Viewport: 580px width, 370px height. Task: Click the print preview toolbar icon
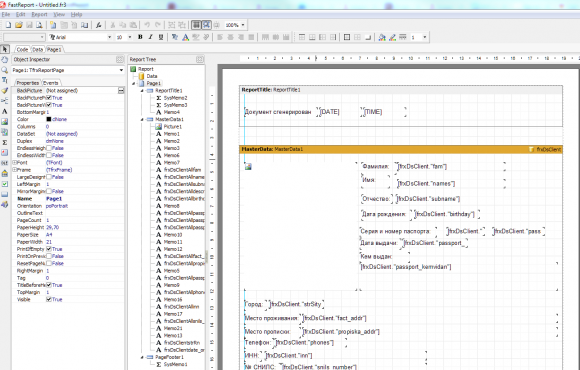(x=39, y=25)
